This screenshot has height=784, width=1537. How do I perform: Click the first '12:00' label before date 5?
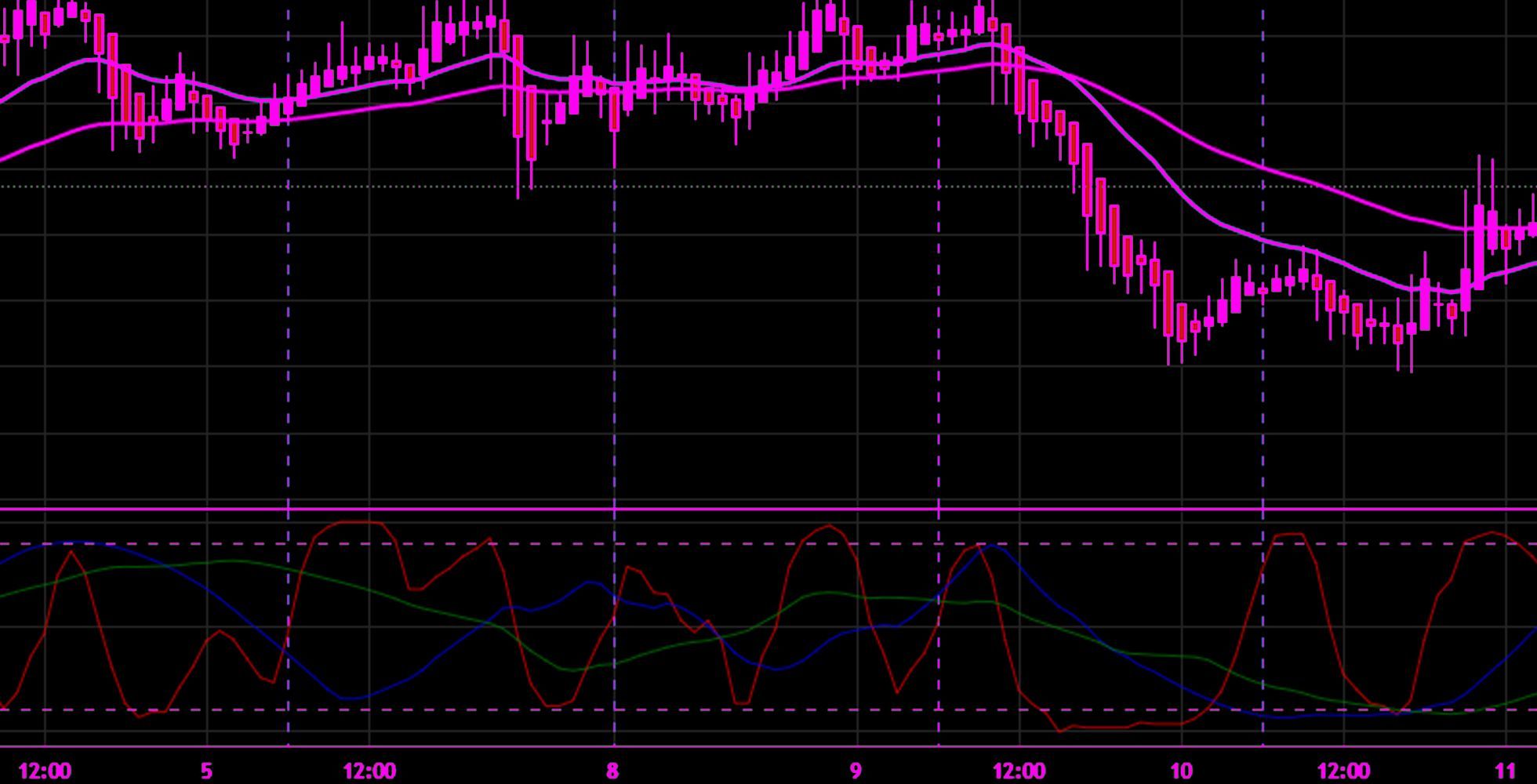(45, 771)
